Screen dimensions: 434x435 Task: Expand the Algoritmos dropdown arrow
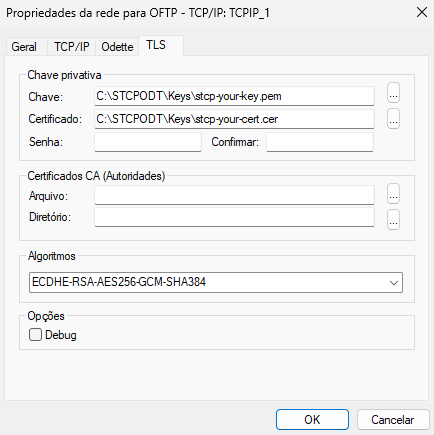(394, 283)
